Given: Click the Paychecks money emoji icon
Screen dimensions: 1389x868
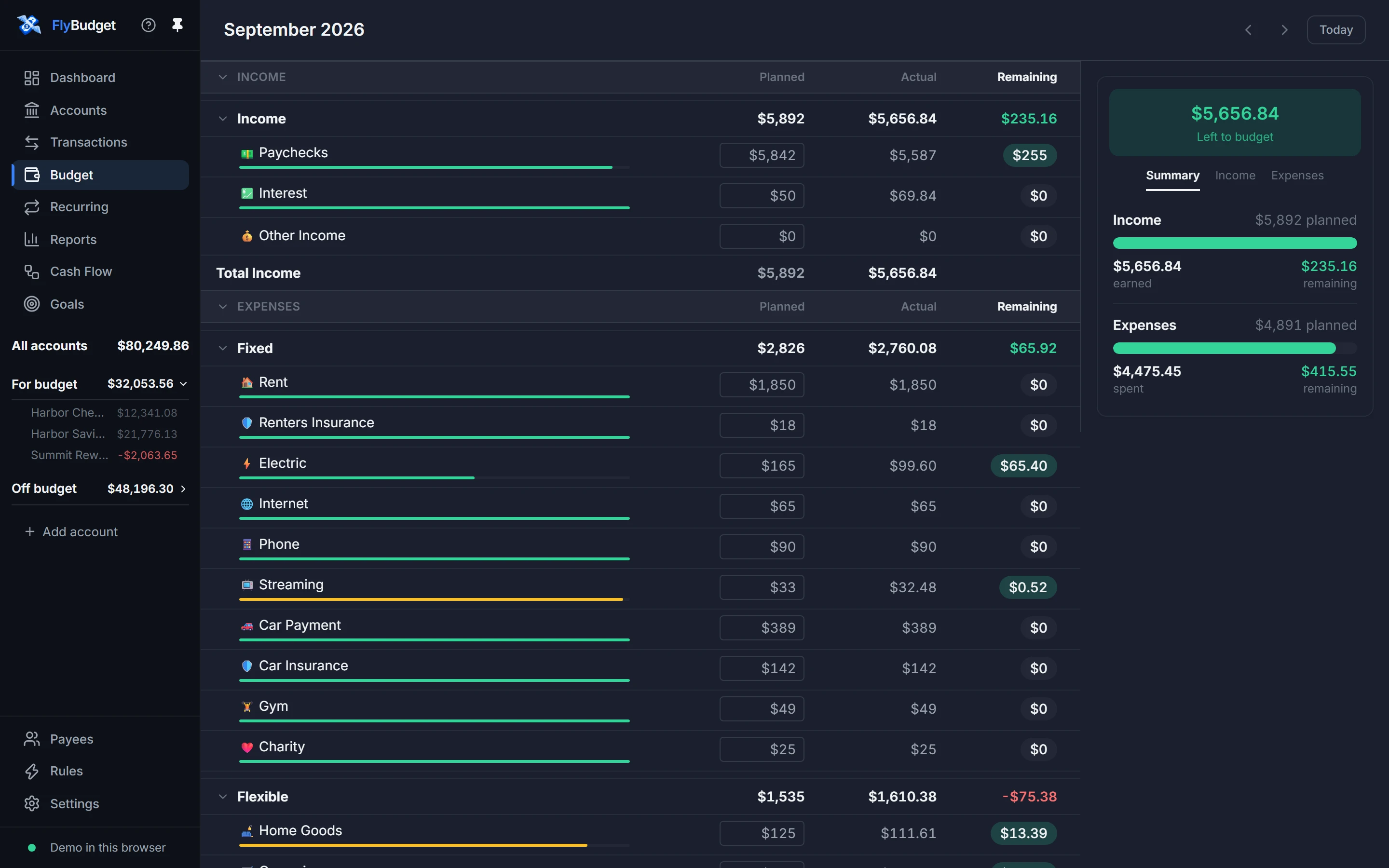Looking at the screenshot, I should (247, 153).
